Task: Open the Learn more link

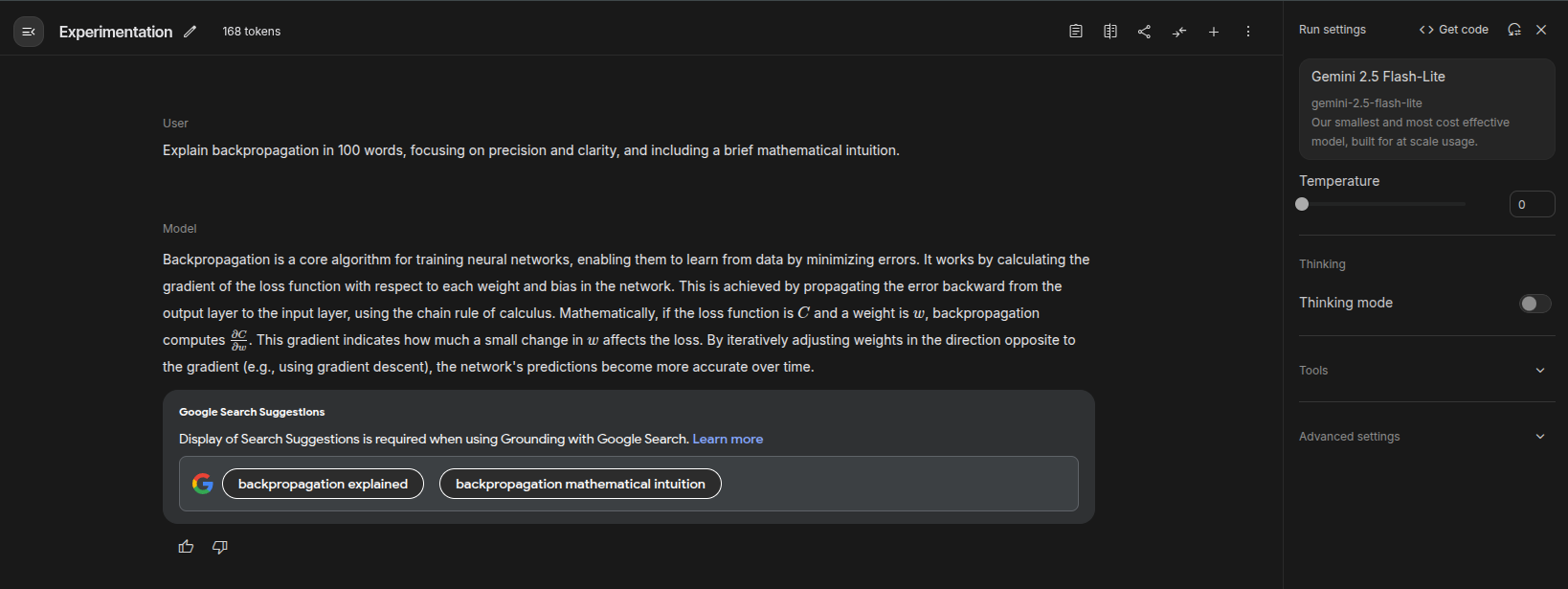Action: (728, 440)
